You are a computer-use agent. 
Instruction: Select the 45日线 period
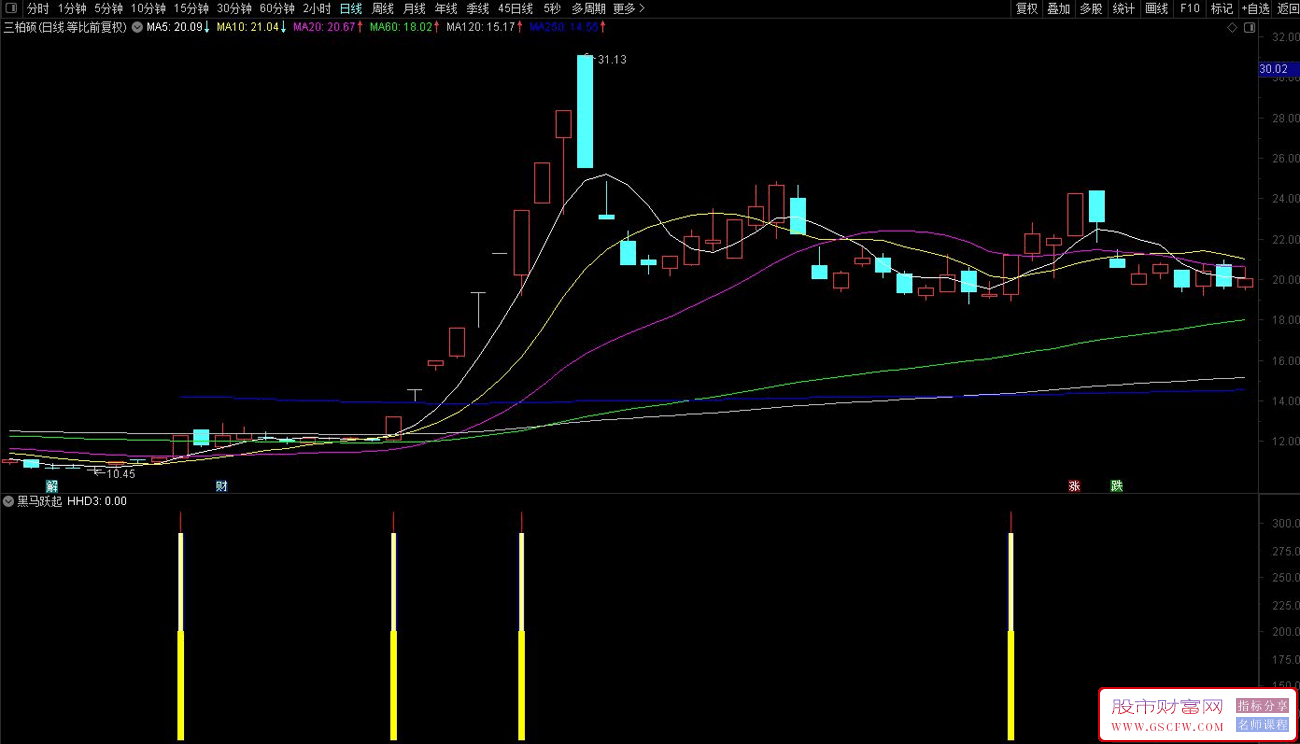coord(516,9)
